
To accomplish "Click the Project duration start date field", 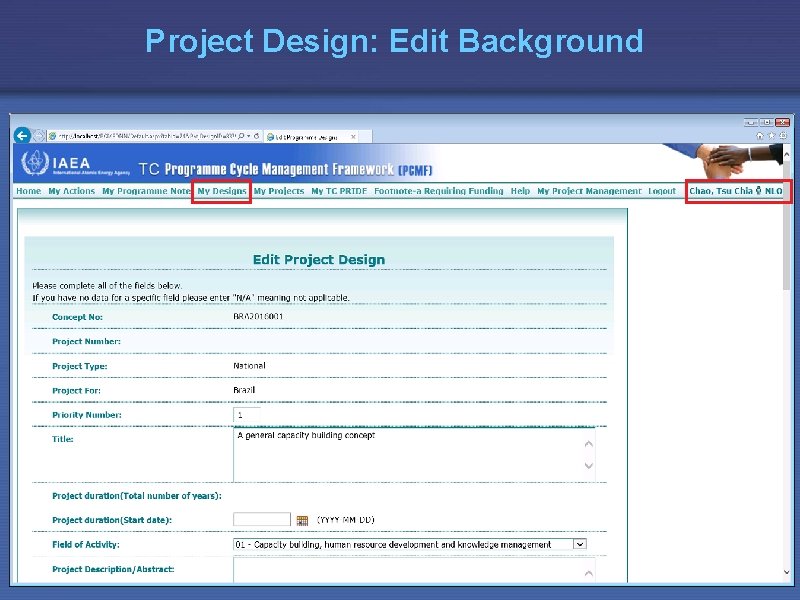I will tap(261, 519).
